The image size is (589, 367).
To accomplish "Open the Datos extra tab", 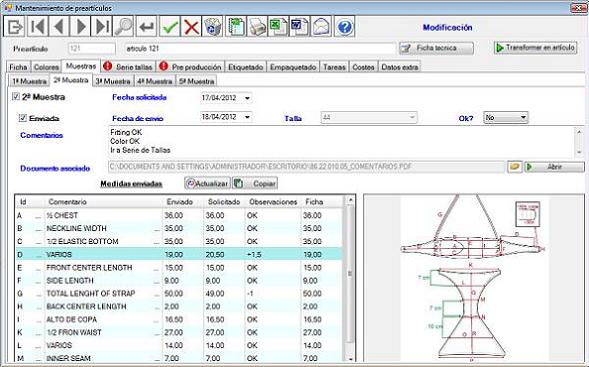I will tap(400, 67).
